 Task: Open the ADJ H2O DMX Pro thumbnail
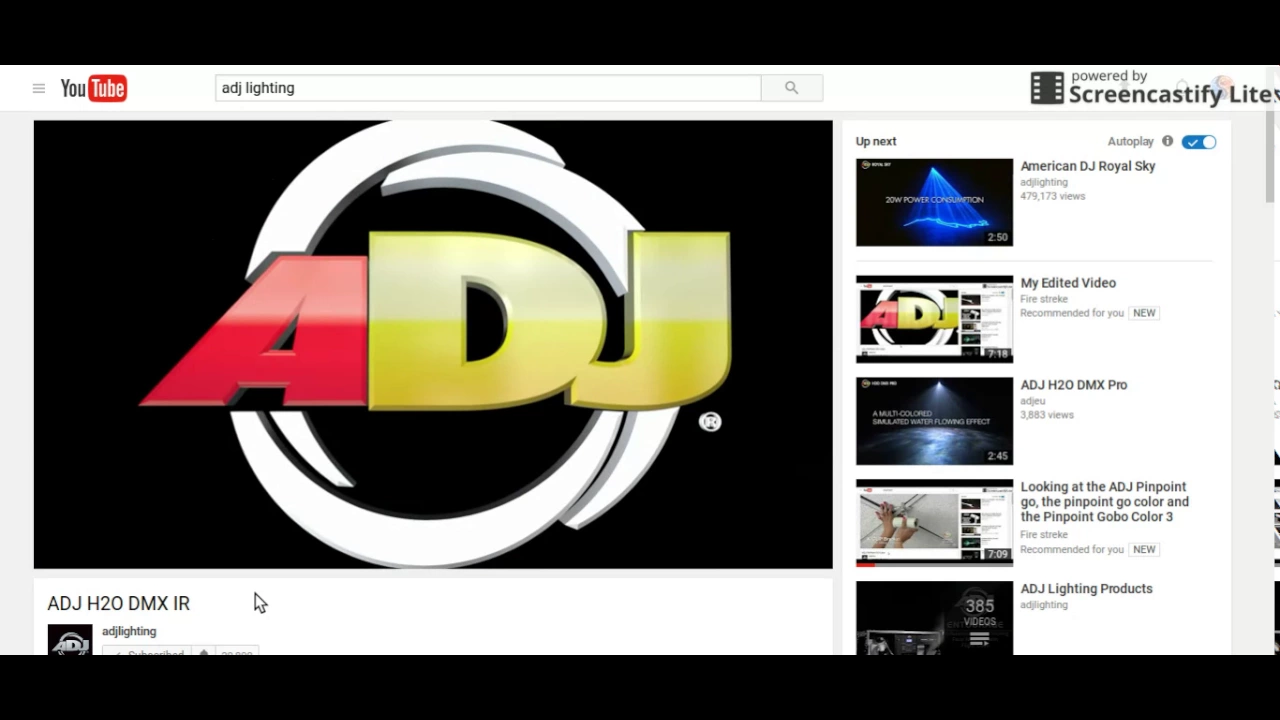click(934, 421)
